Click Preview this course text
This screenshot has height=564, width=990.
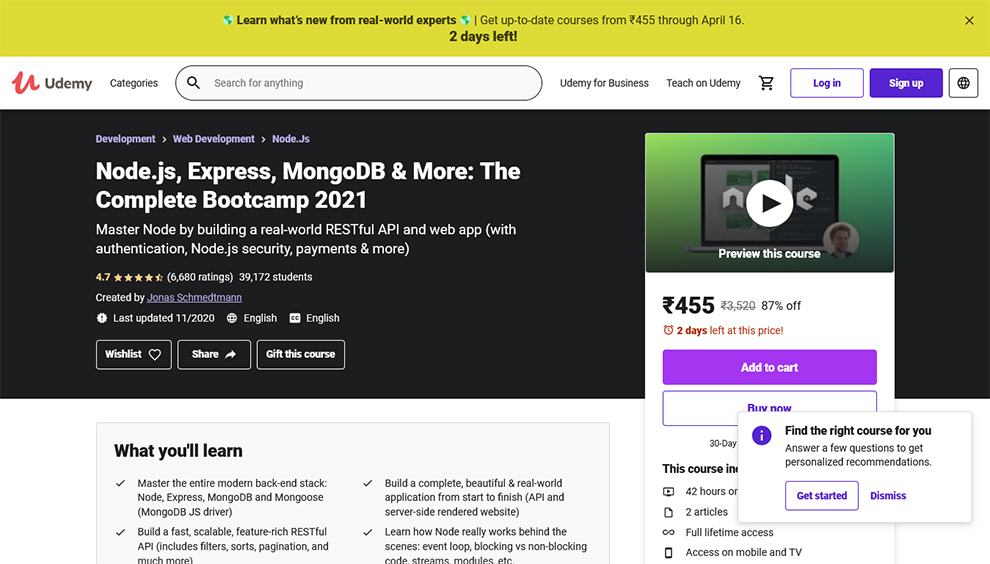[769, 254]
